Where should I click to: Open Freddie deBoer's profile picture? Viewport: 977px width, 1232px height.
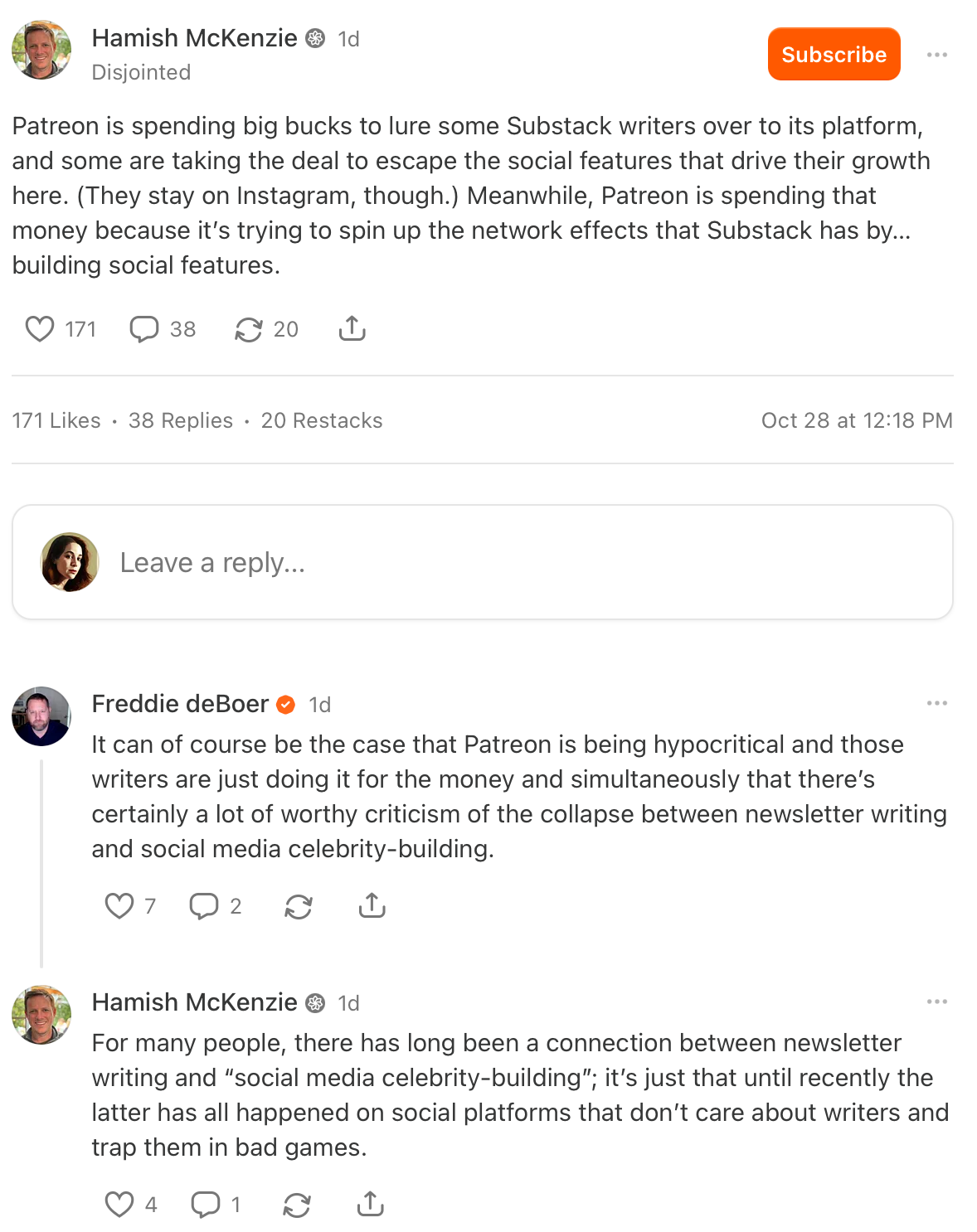click(41, 716)
